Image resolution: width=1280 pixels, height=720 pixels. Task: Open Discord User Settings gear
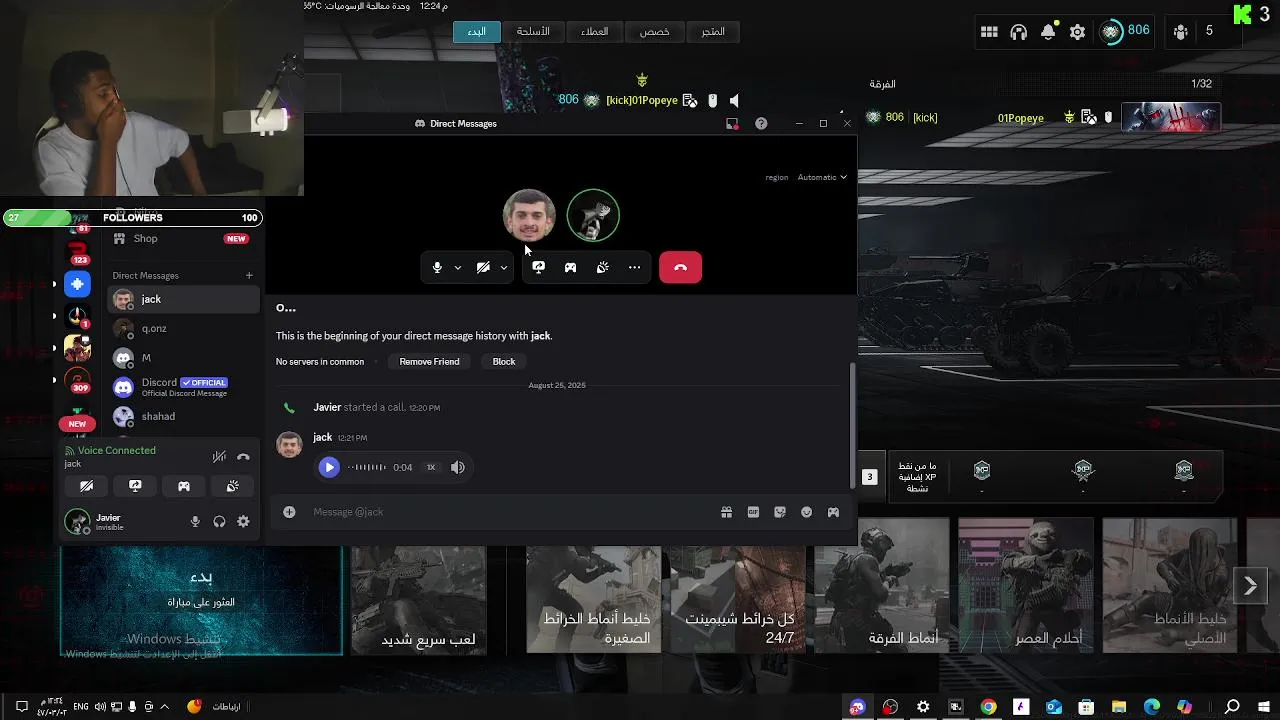(x=243, y=521)
